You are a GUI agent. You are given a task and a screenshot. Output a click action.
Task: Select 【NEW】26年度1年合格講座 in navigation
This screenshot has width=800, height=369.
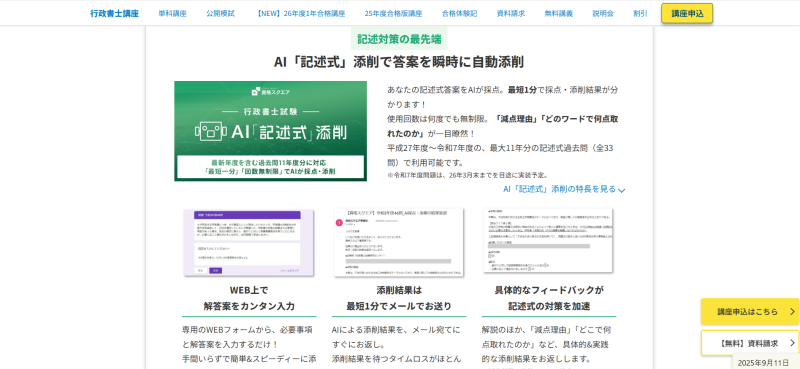click(x=300, y=14)
